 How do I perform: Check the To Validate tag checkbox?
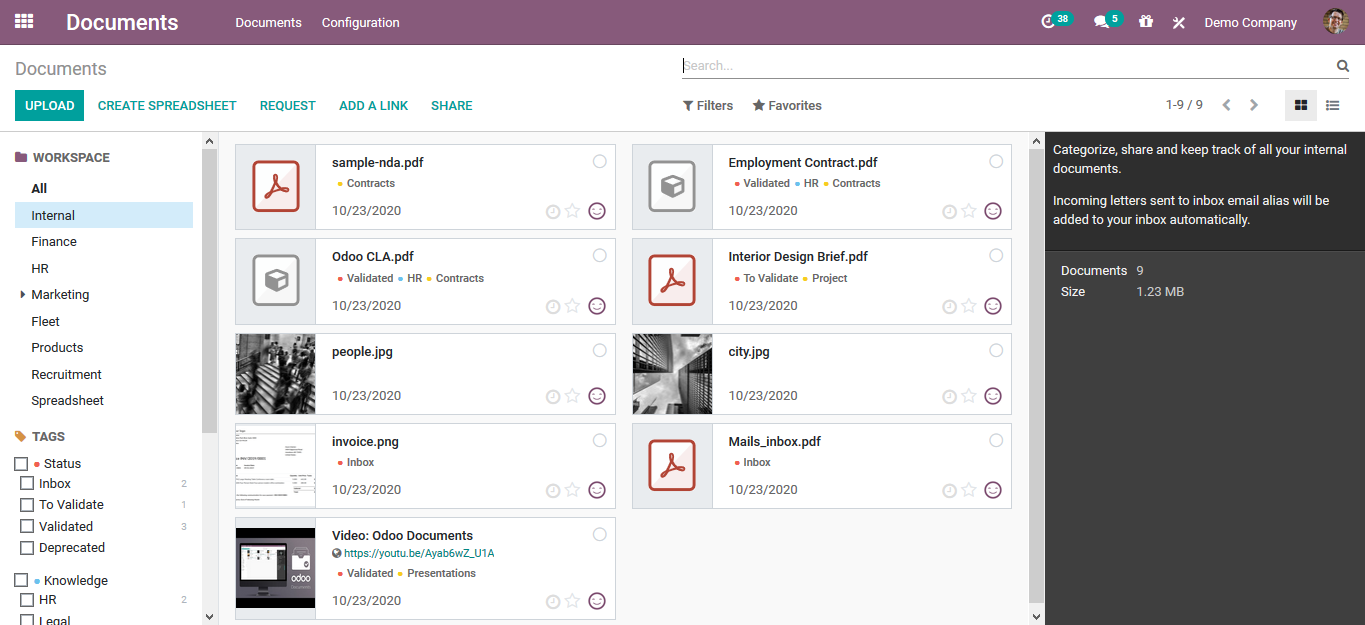coord(27,505)
